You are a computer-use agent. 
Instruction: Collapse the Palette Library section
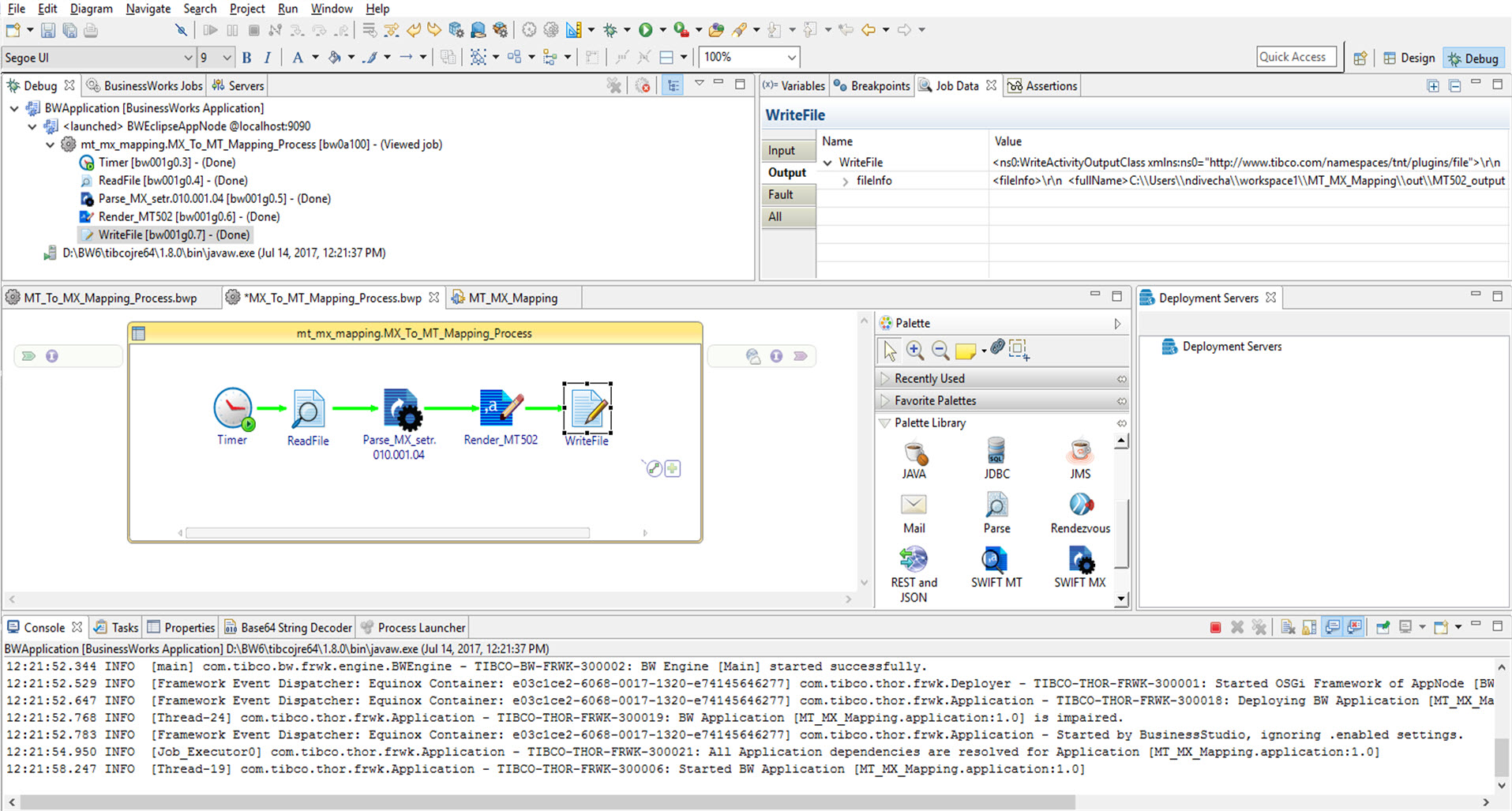click(885, 422)
